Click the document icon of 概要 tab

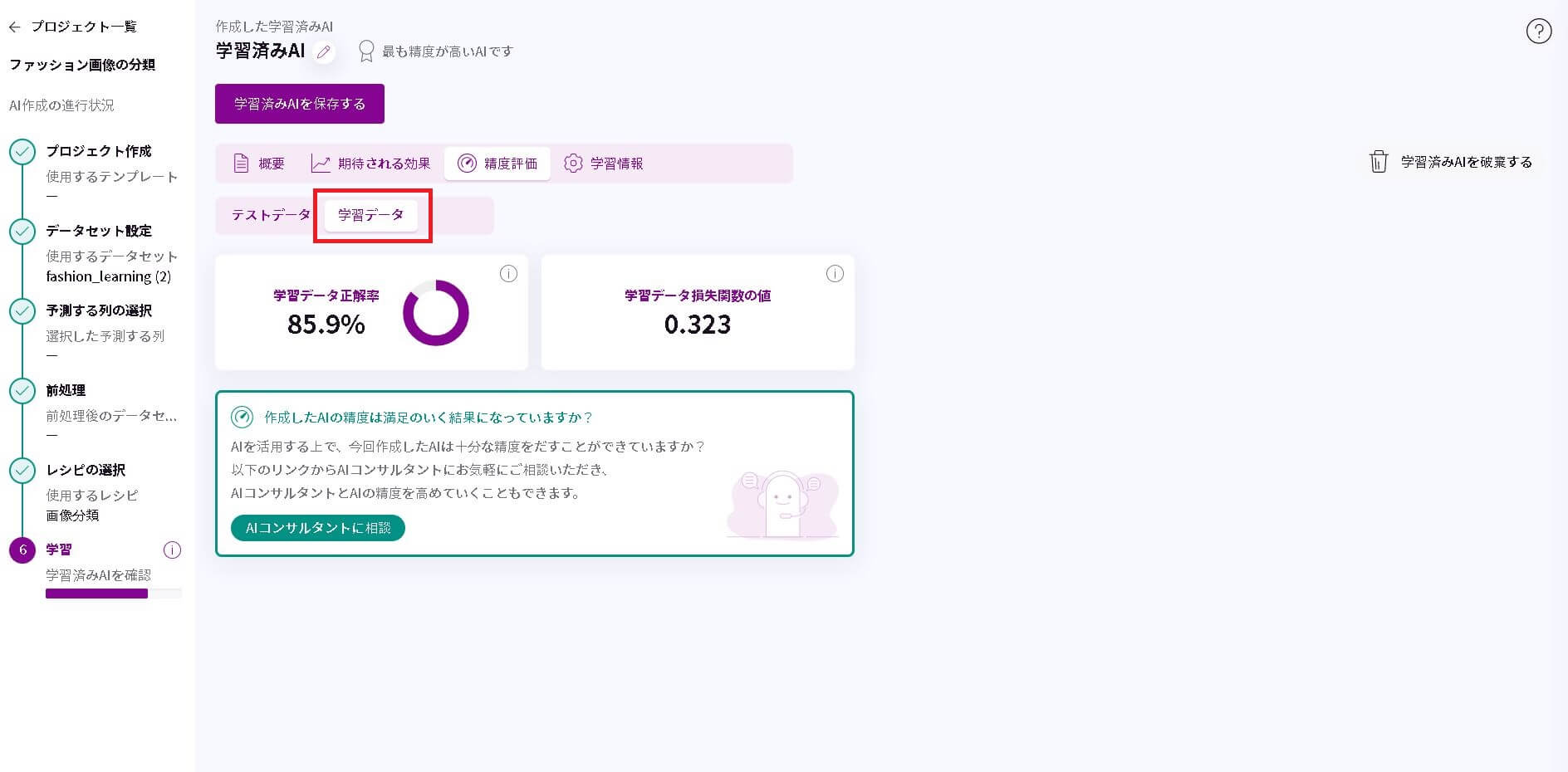tap(241, 164)
